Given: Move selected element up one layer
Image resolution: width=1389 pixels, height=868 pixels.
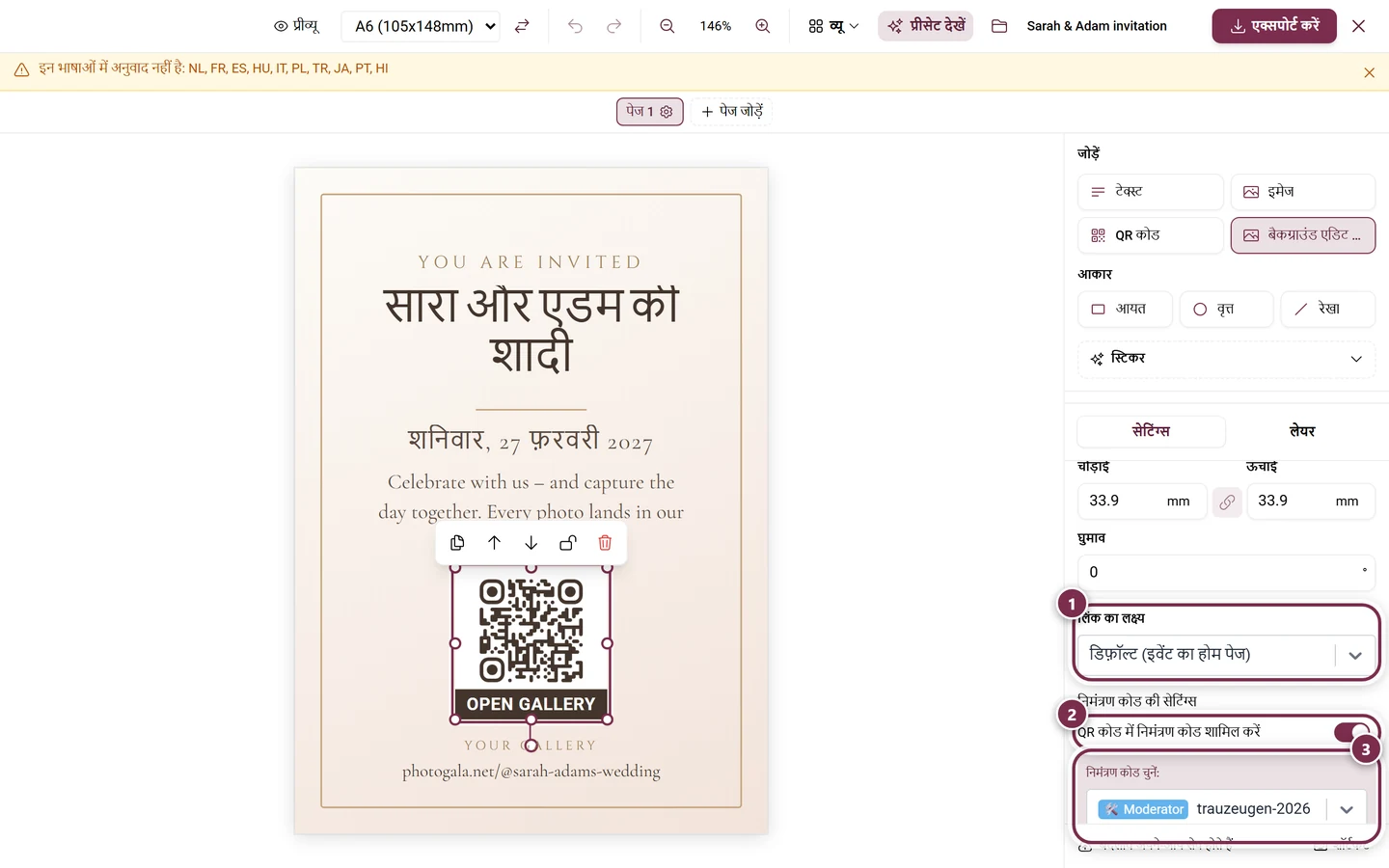Looking at the screenshot, I should click(494, 543).
